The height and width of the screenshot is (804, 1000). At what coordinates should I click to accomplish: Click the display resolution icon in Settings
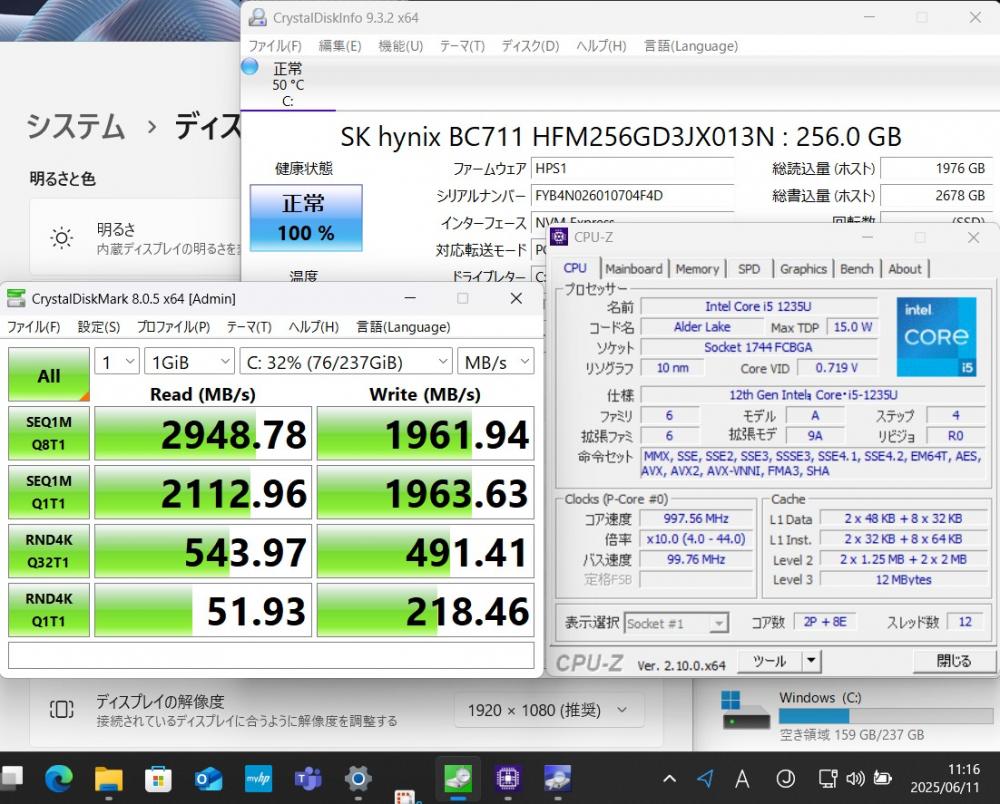coord(61,709)
